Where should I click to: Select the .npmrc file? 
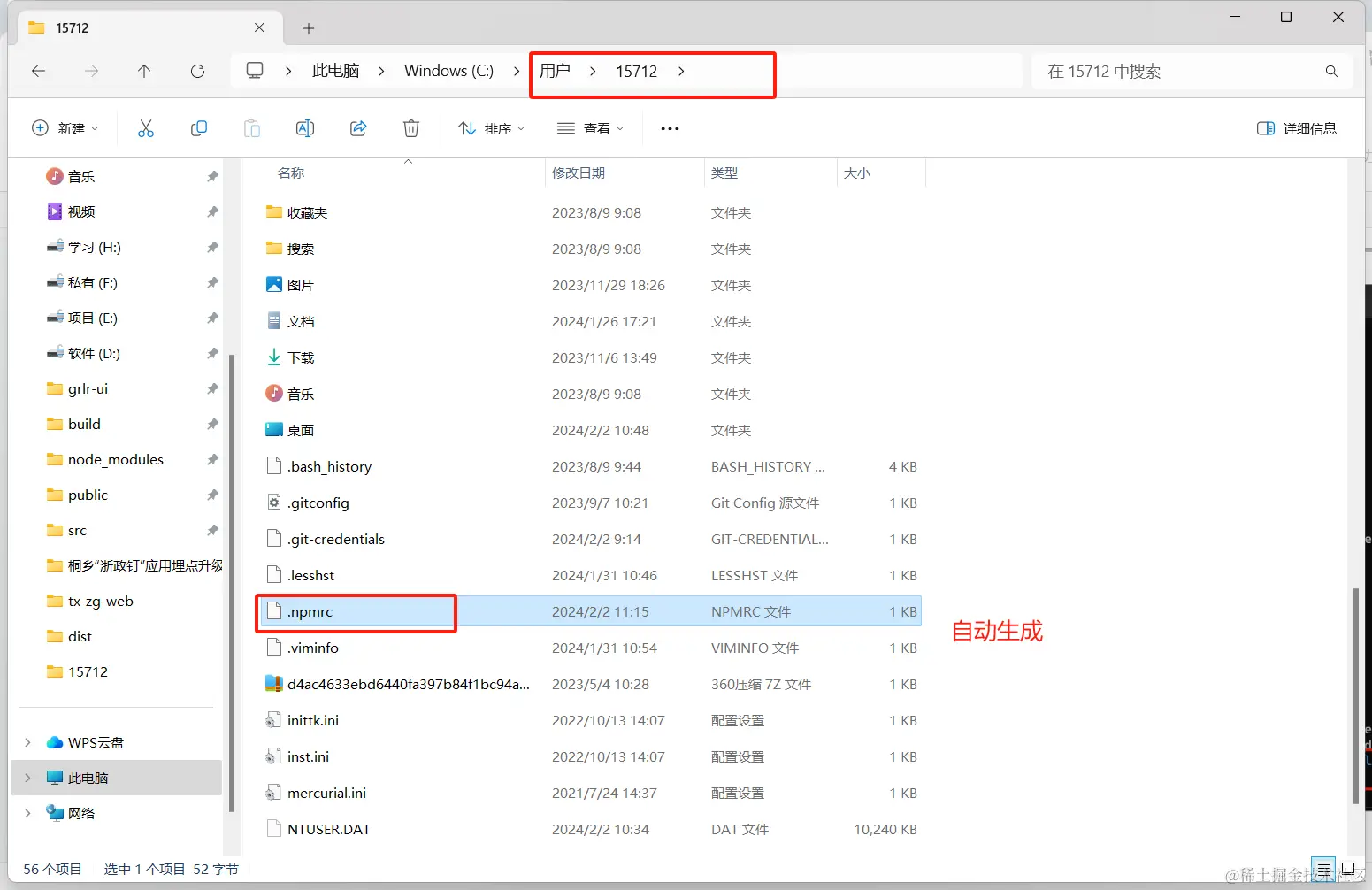(589, 611)
